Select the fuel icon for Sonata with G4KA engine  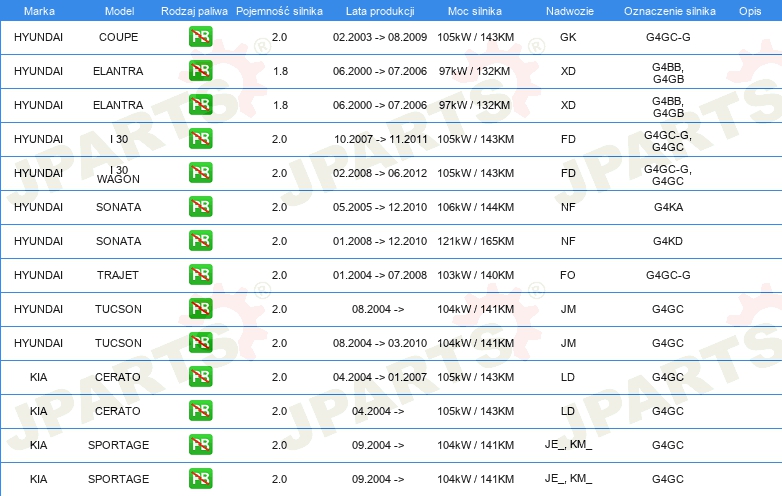pyautogui.click(x=200, y=207)
